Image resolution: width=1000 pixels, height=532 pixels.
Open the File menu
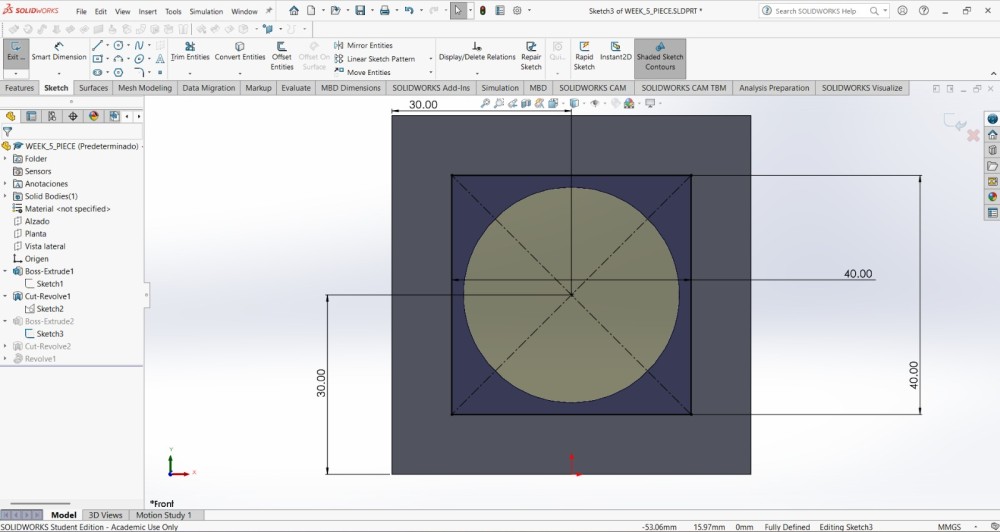(81, 11)
